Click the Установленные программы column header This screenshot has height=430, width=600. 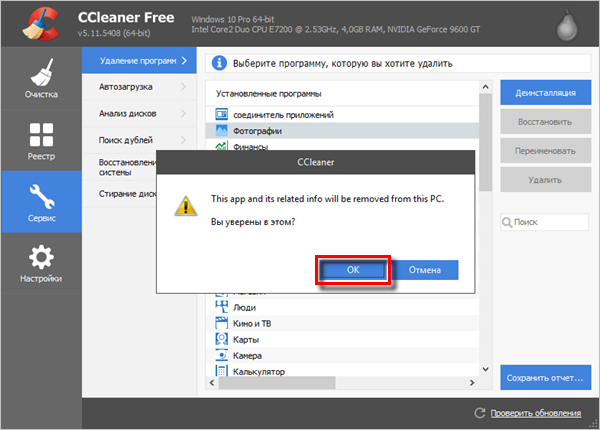tap(342, 94)
